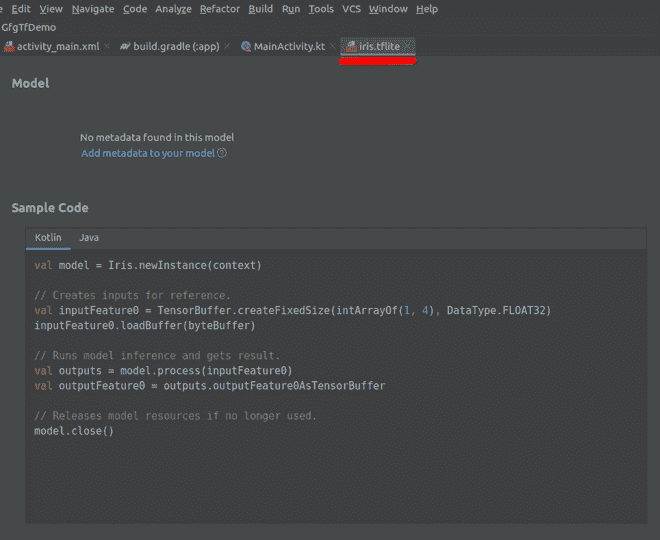
Task: Switch to the MainActivity.kt editor tab
Action: click(x=289, y=47)
